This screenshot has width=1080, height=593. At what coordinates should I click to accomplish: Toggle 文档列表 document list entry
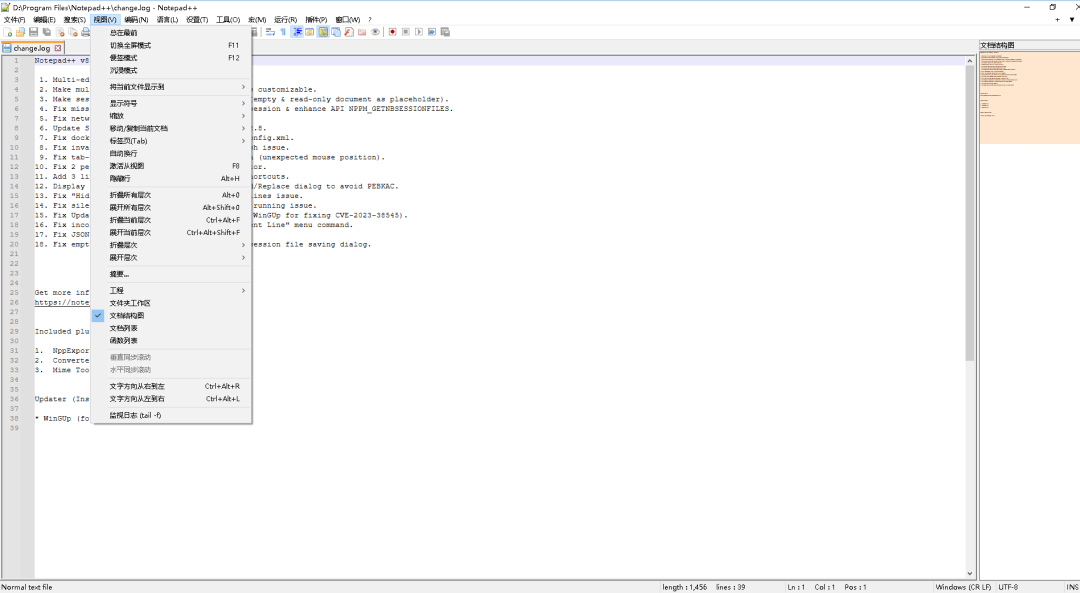(x=172, y=328)
